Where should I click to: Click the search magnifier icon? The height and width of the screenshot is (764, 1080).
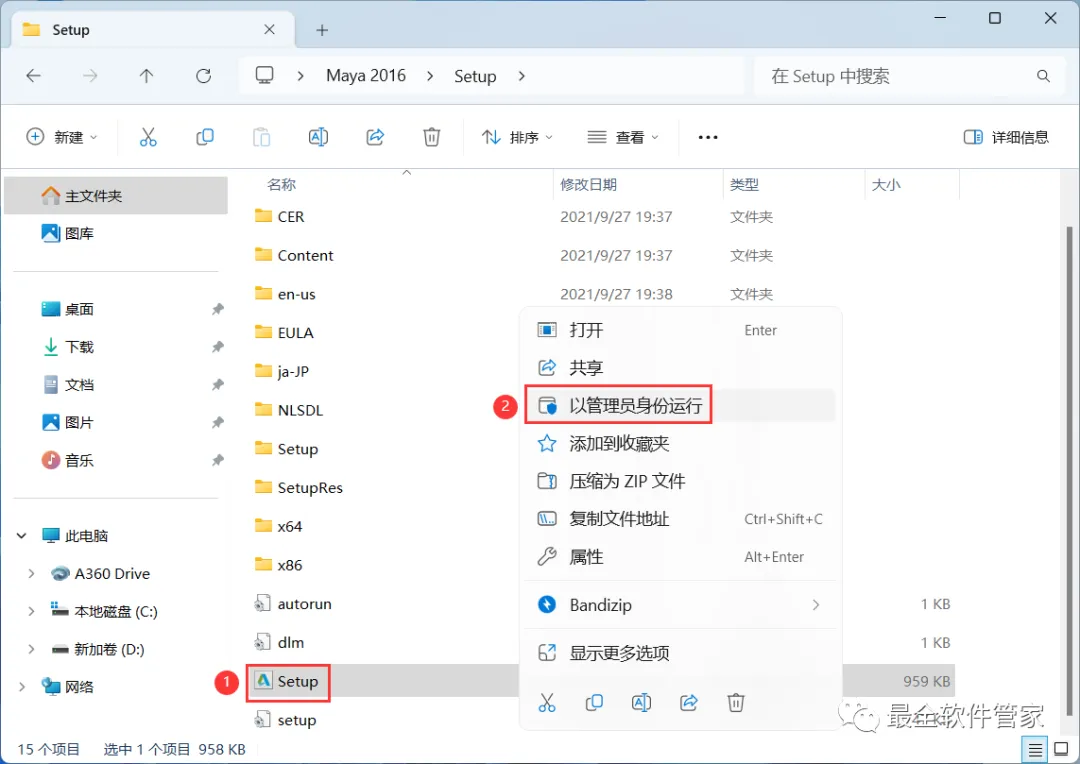(1043, 76)
